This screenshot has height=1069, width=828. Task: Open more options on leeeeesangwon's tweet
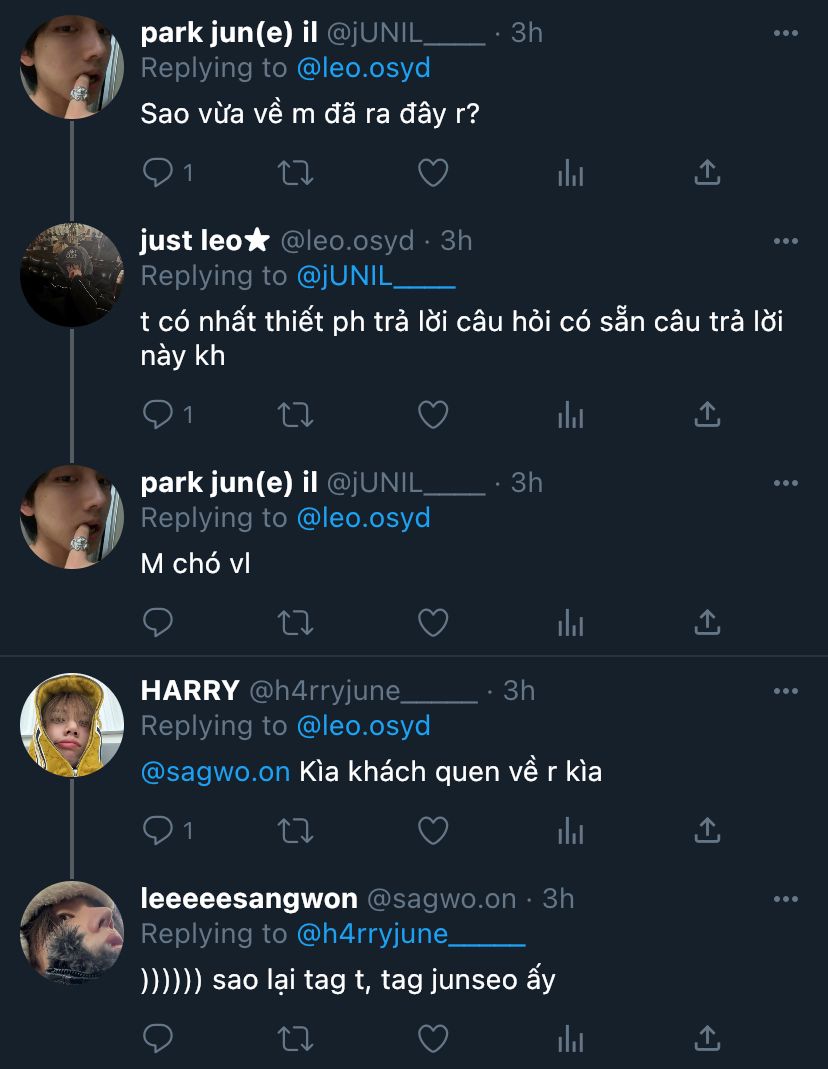point(786,899)
